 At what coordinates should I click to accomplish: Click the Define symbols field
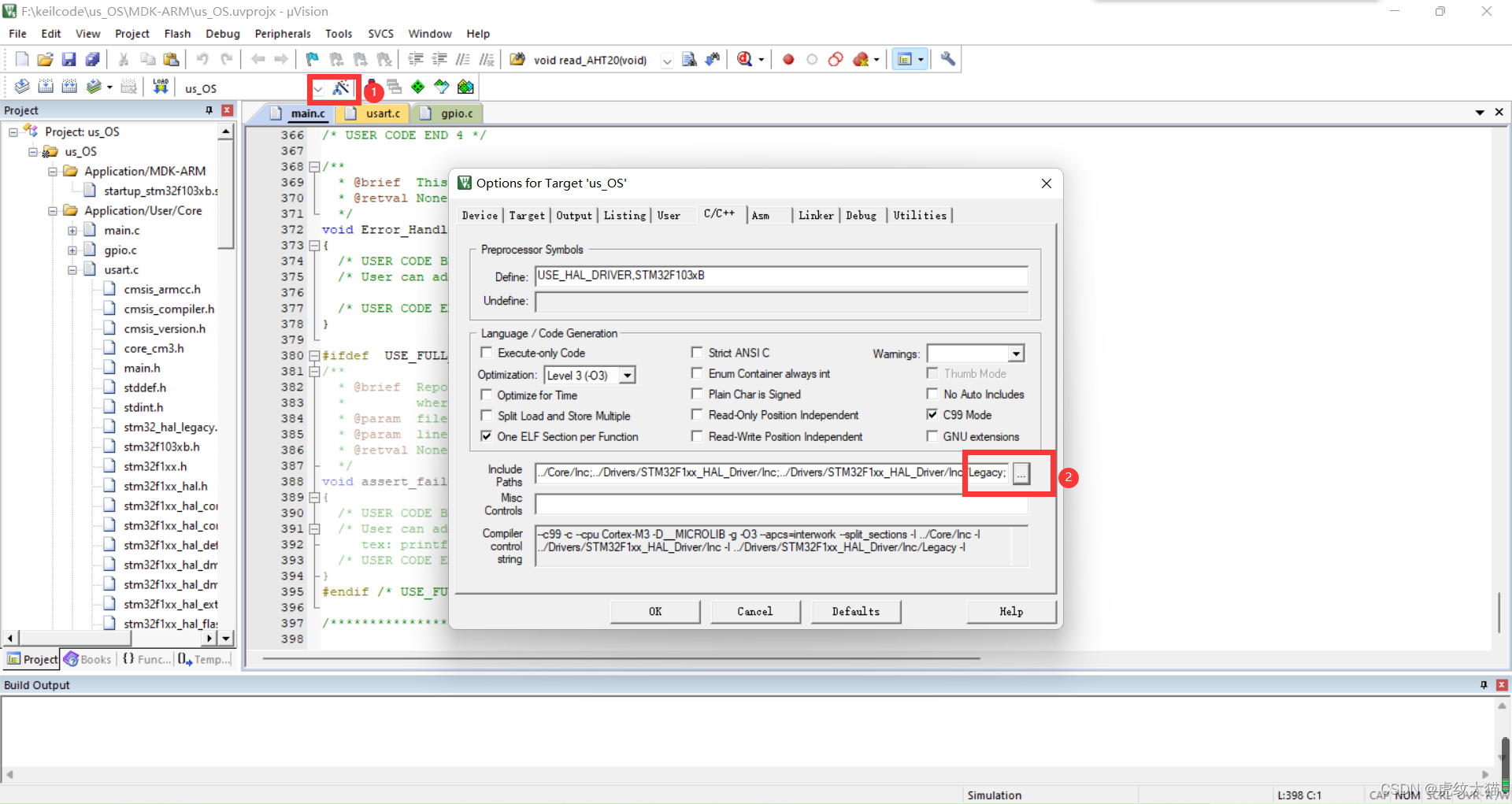(x=781, y=276)
